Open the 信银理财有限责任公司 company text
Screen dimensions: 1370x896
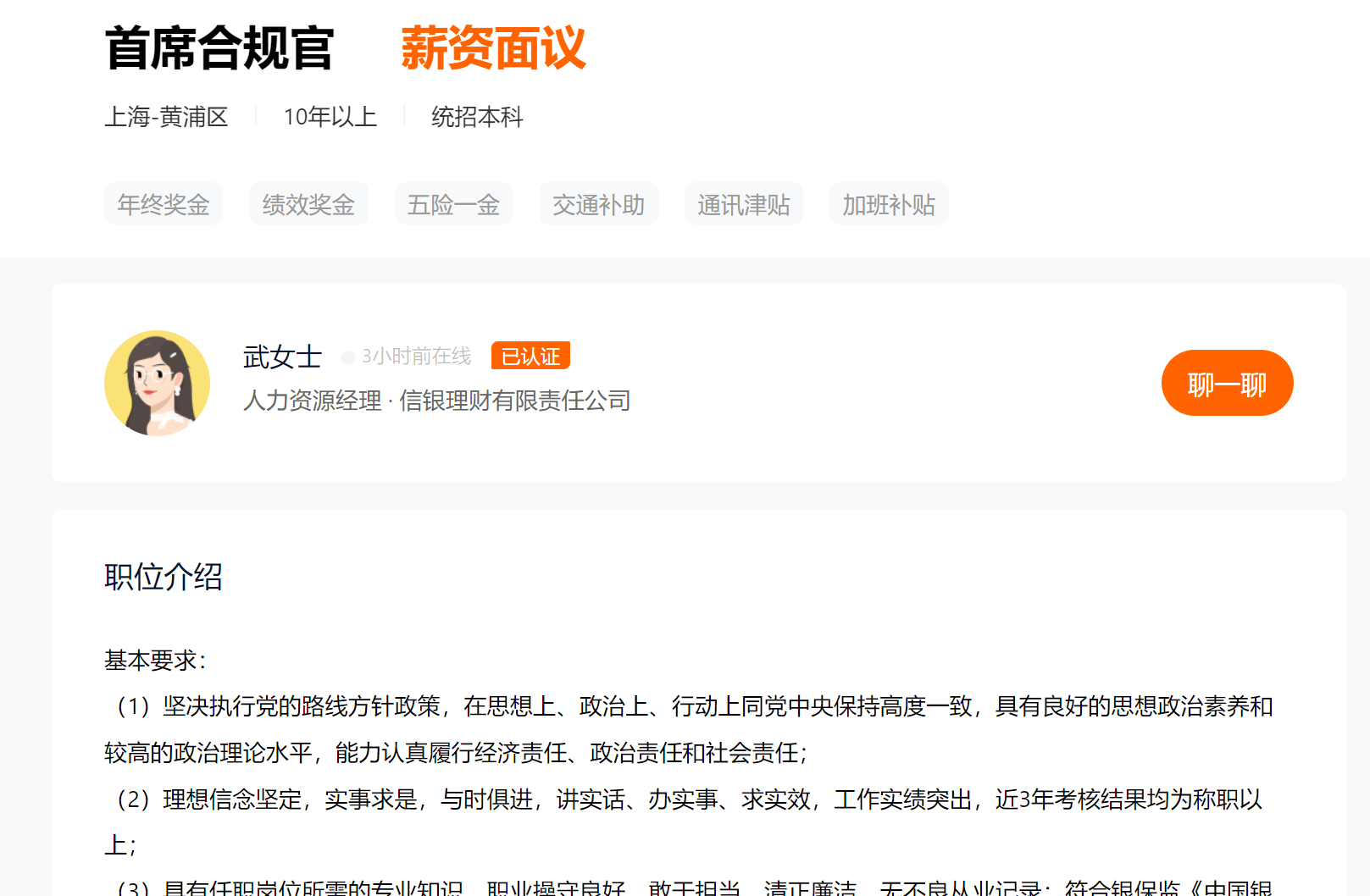coord(514,401)
